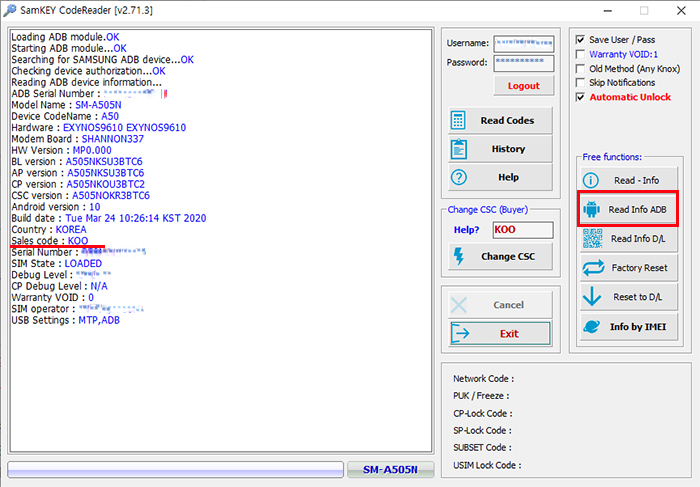Minimize the SamKEY CodeReader window
The image size is (700, 487).
point(608,10)
